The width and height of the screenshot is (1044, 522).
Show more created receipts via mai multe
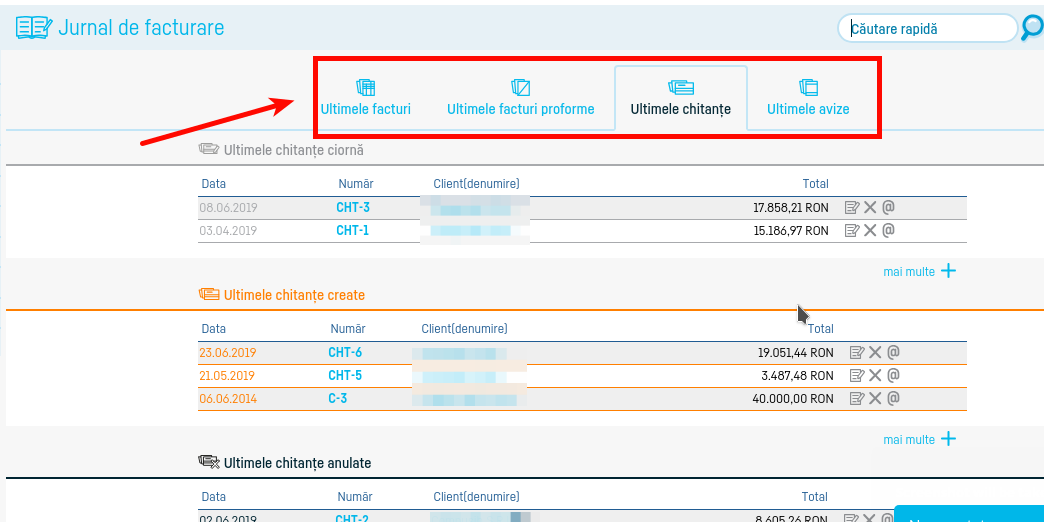(919, 440)
